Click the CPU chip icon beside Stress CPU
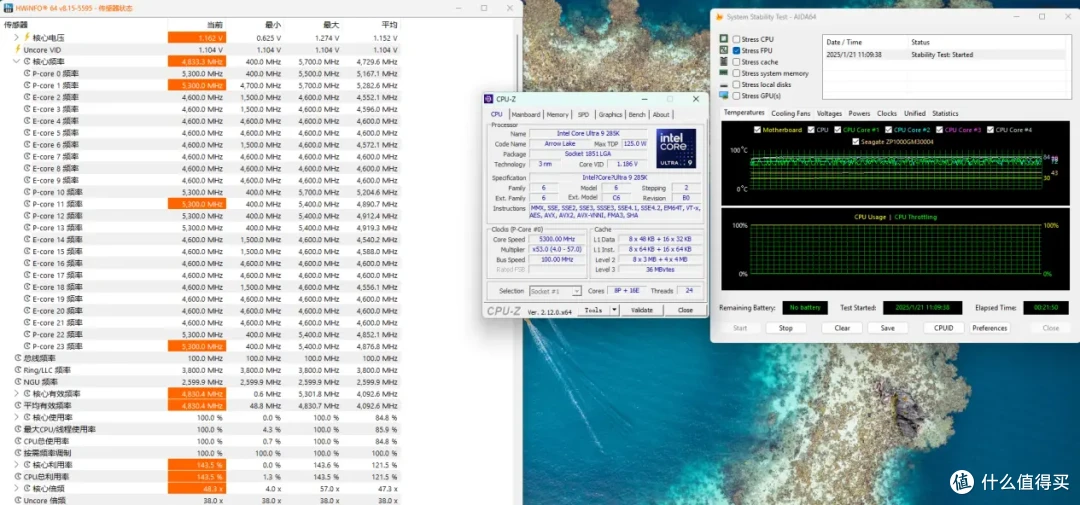Viewport: 1080px width, 505px height. 723,39
